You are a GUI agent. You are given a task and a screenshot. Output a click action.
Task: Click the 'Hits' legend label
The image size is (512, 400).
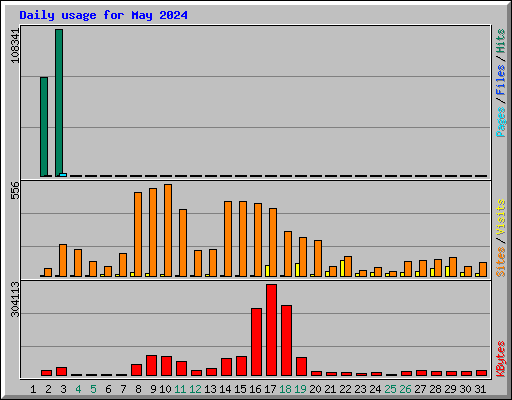501,41
